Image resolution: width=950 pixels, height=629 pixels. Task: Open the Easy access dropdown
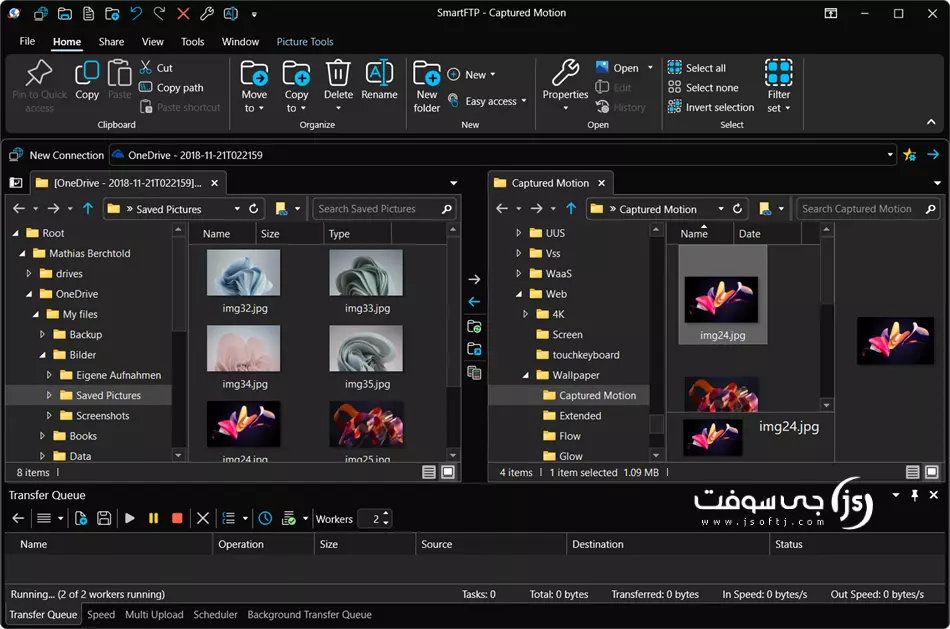[x=488, y=101]
